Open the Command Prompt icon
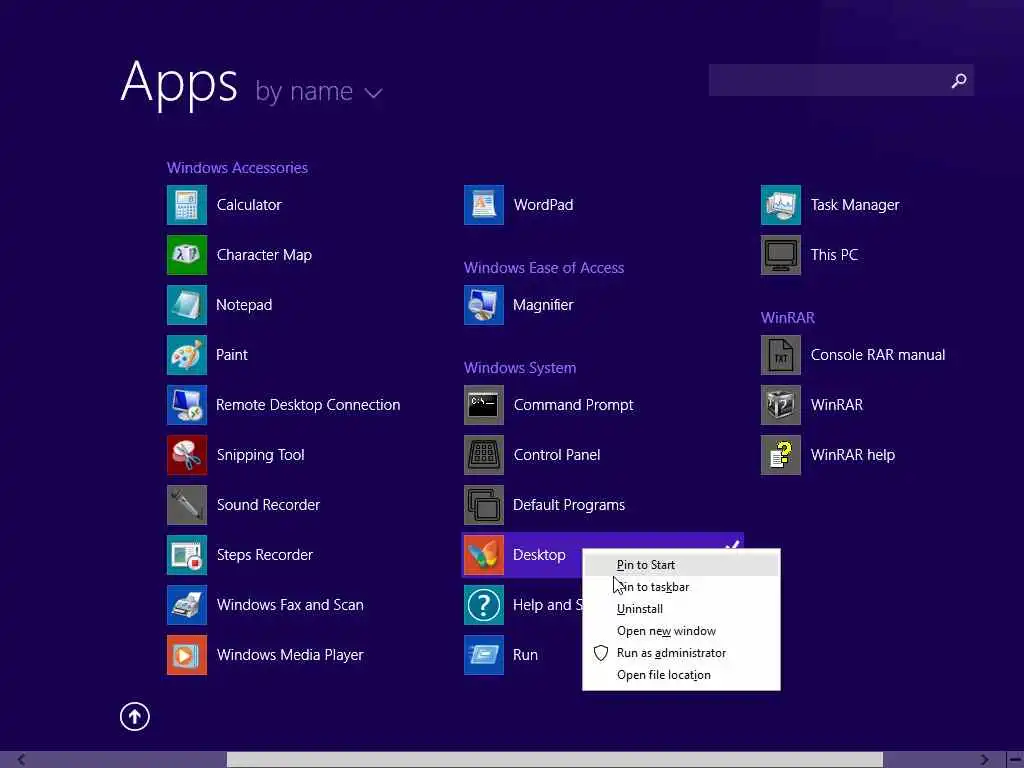The width and height of the screenshot is (1024, 768). [x=484, y=405]
